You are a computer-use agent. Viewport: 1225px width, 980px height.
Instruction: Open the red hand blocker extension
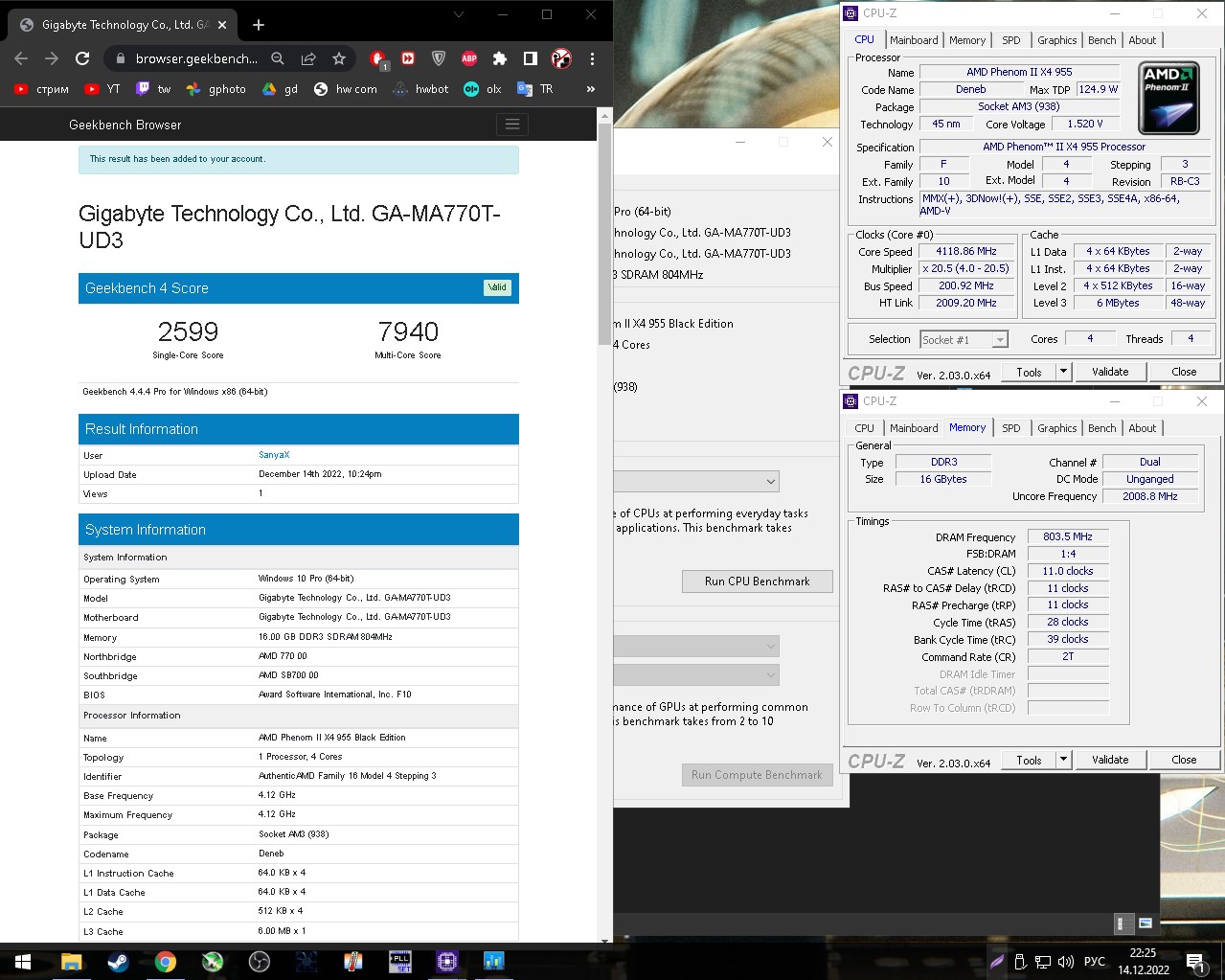click(377, 59)
